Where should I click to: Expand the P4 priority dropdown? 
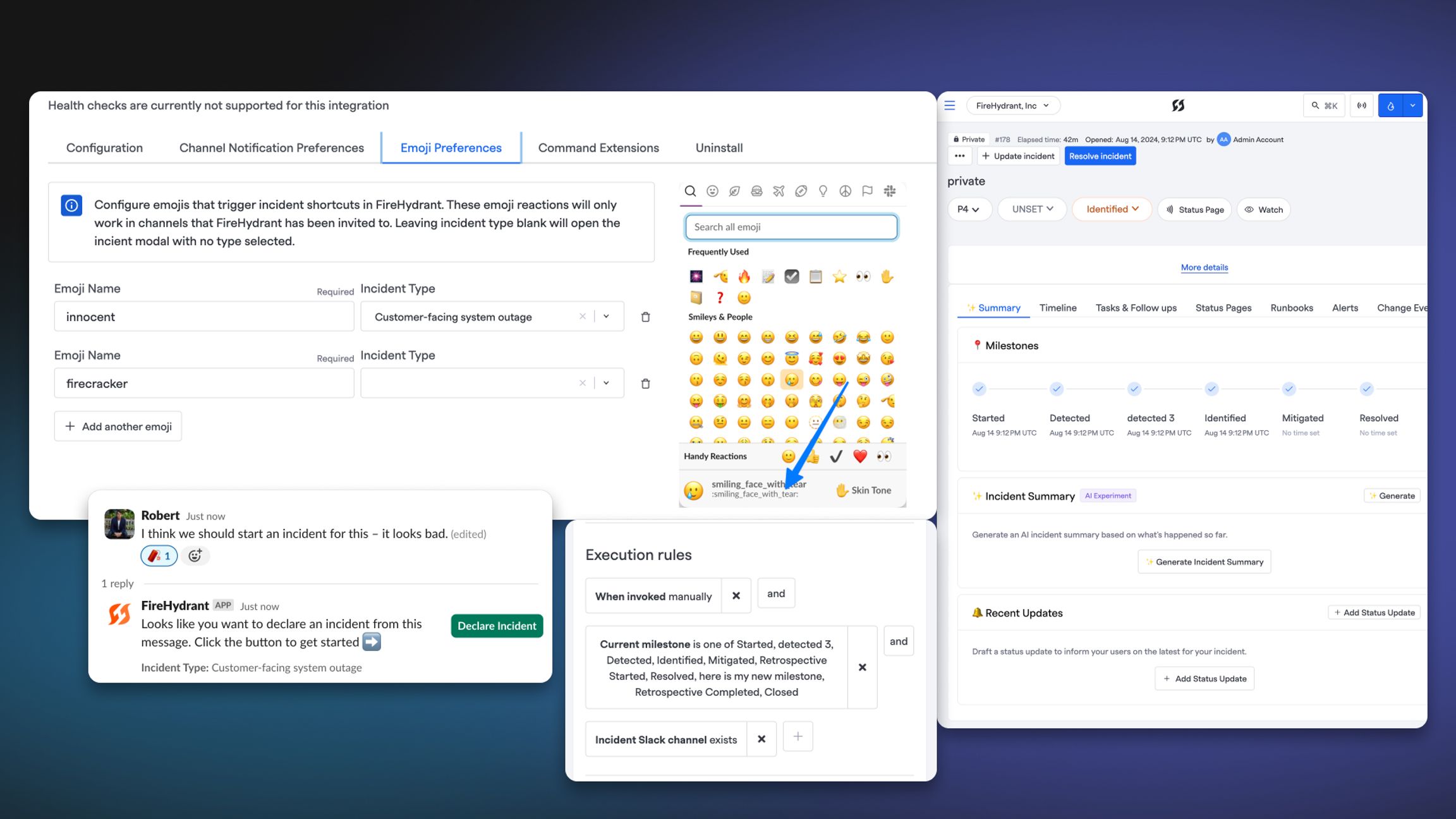(969, 209)
